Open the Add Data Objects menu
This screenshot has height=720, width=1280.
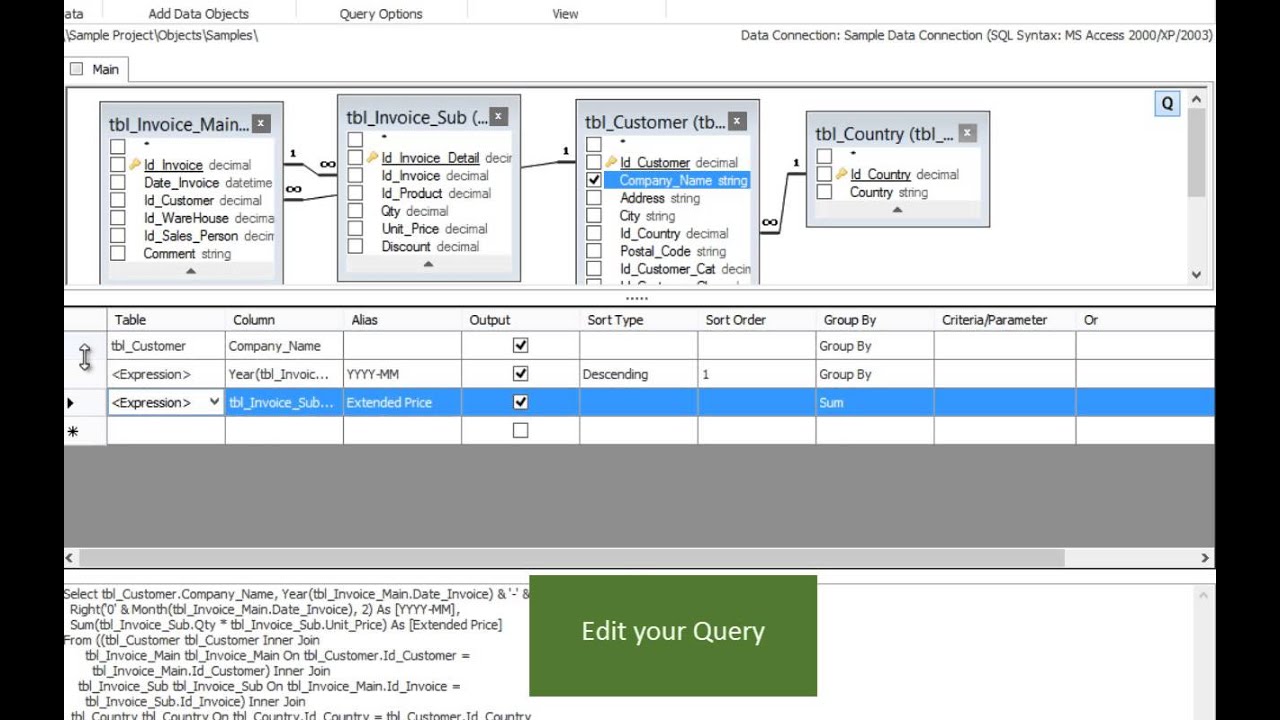pos(198,13)
